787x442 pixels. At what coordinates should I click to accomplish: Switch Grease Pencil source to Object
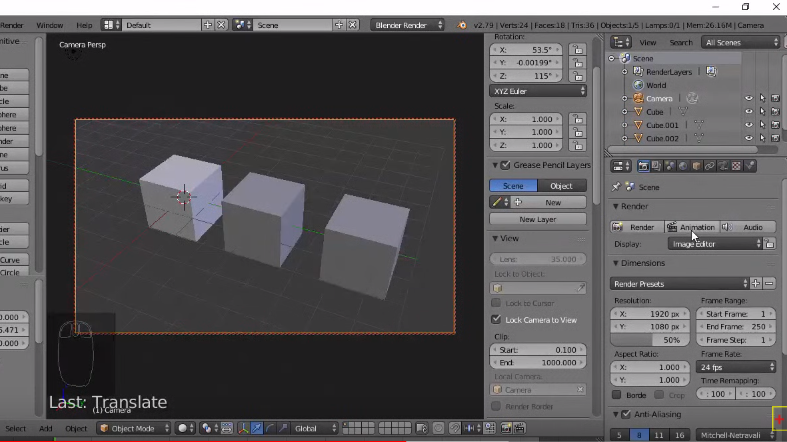[x=561, y=186]
